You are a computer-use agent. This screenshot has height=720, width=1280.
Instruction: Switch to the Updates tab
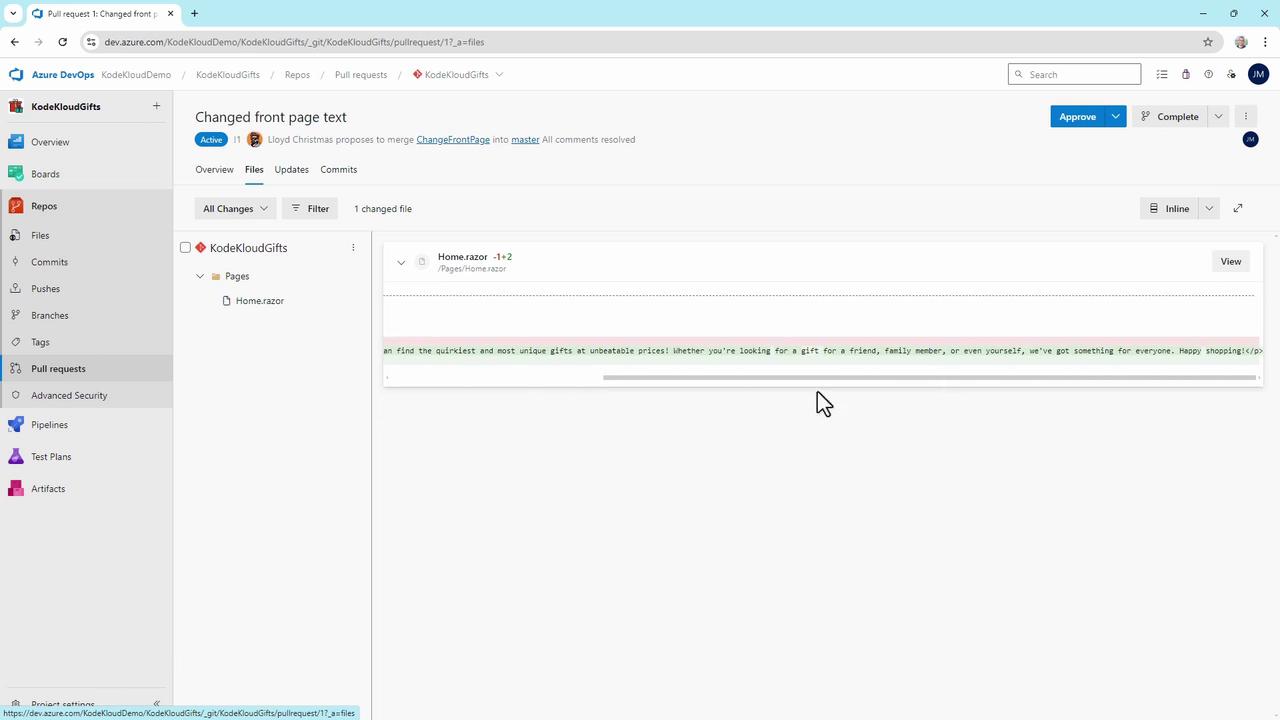pyautogui.click(x=292, y=170)
